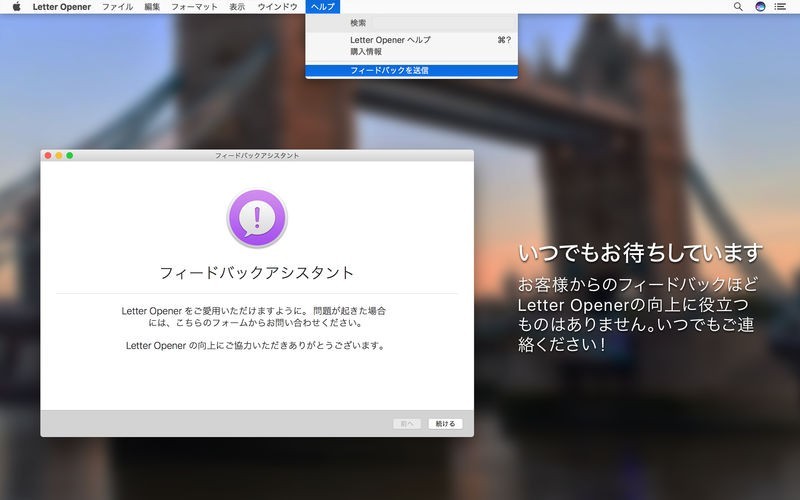This screenshot has height=500, width=800.
Task: Click the フィードバックアシスタント heading text
Action: tap(257, 272)
